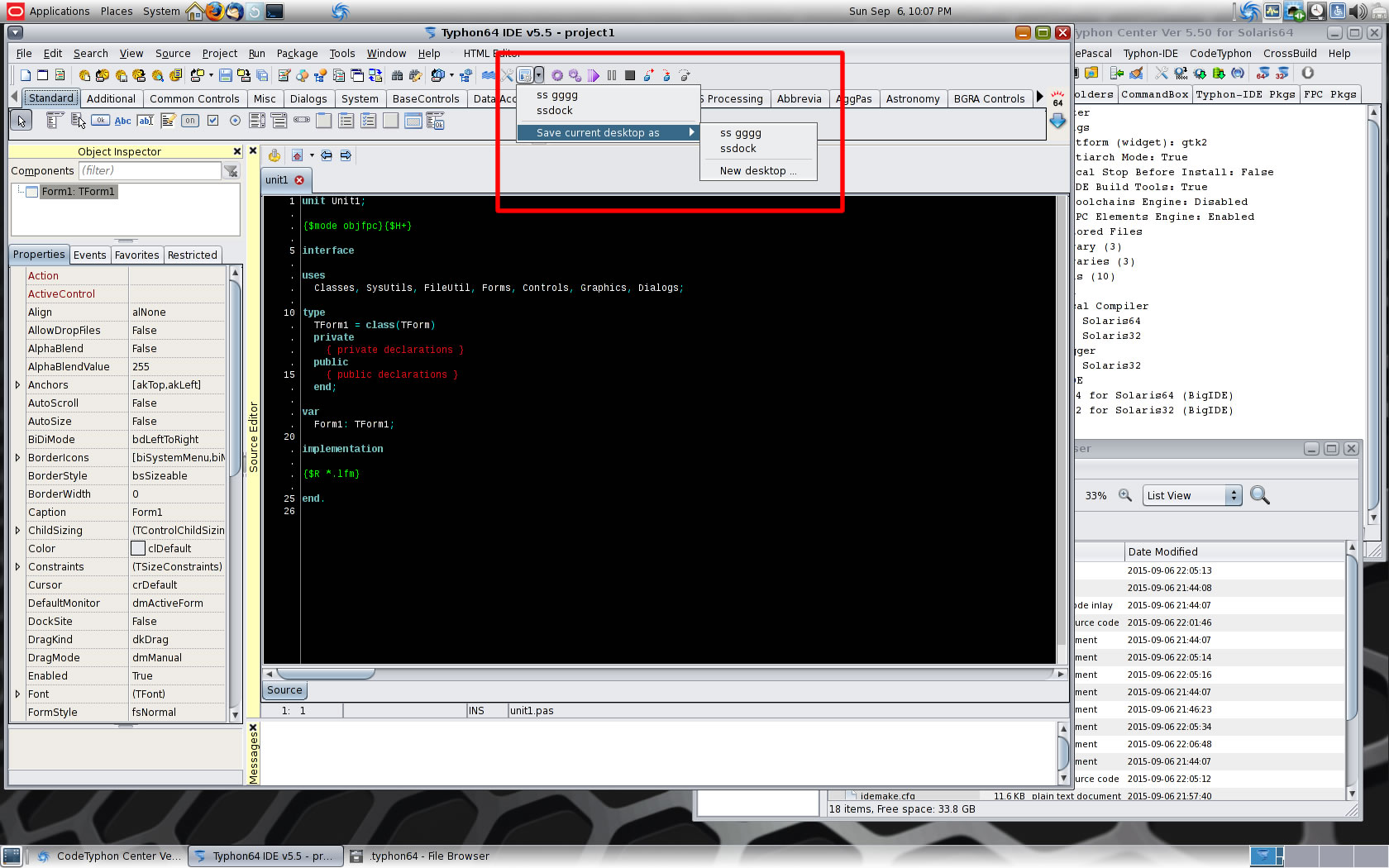Switch to the Events tab
The width and height of the screenshot is (1389, 868).
tap(89, 255)
